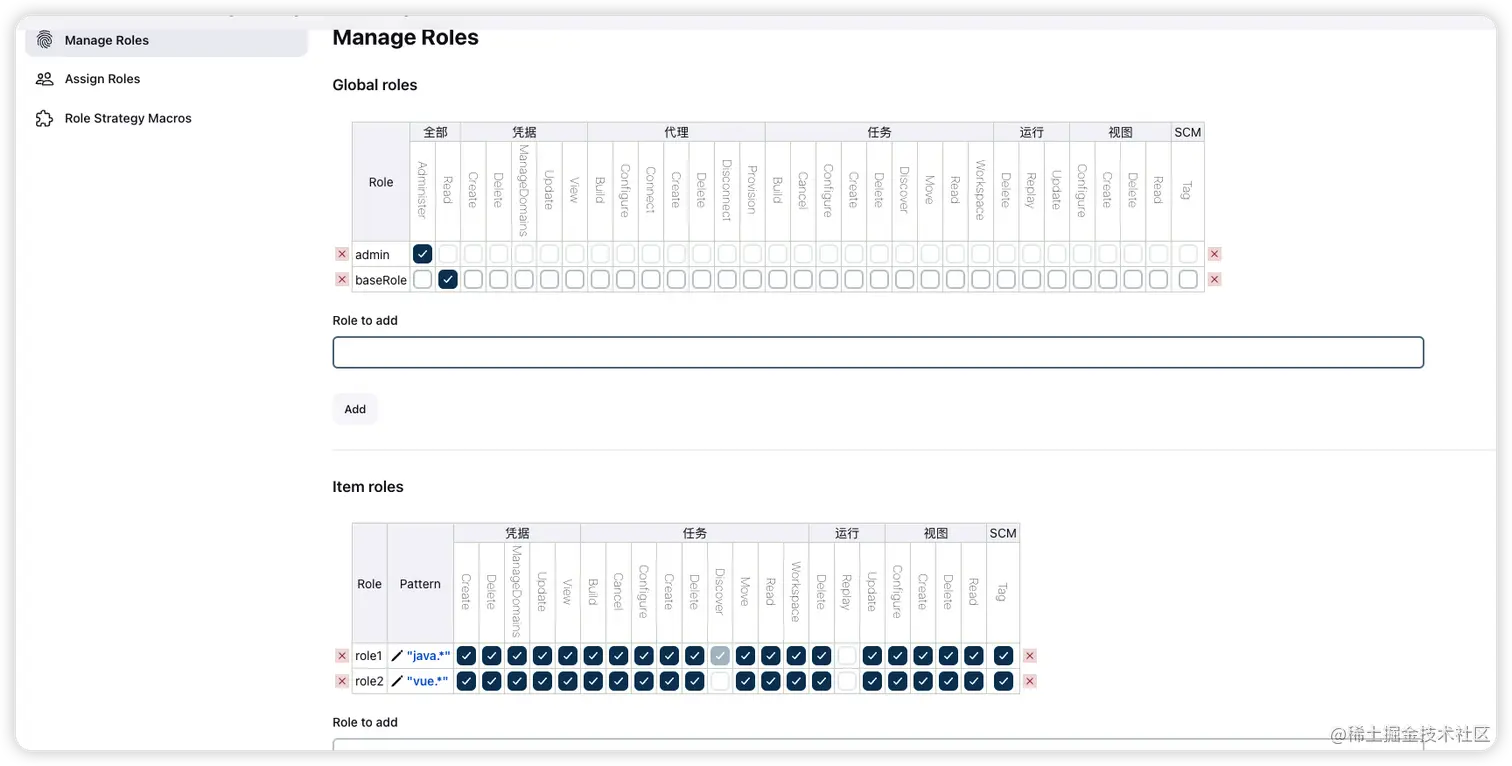
Task: Remove role2 with its right red X
Action: (1030, 681)
